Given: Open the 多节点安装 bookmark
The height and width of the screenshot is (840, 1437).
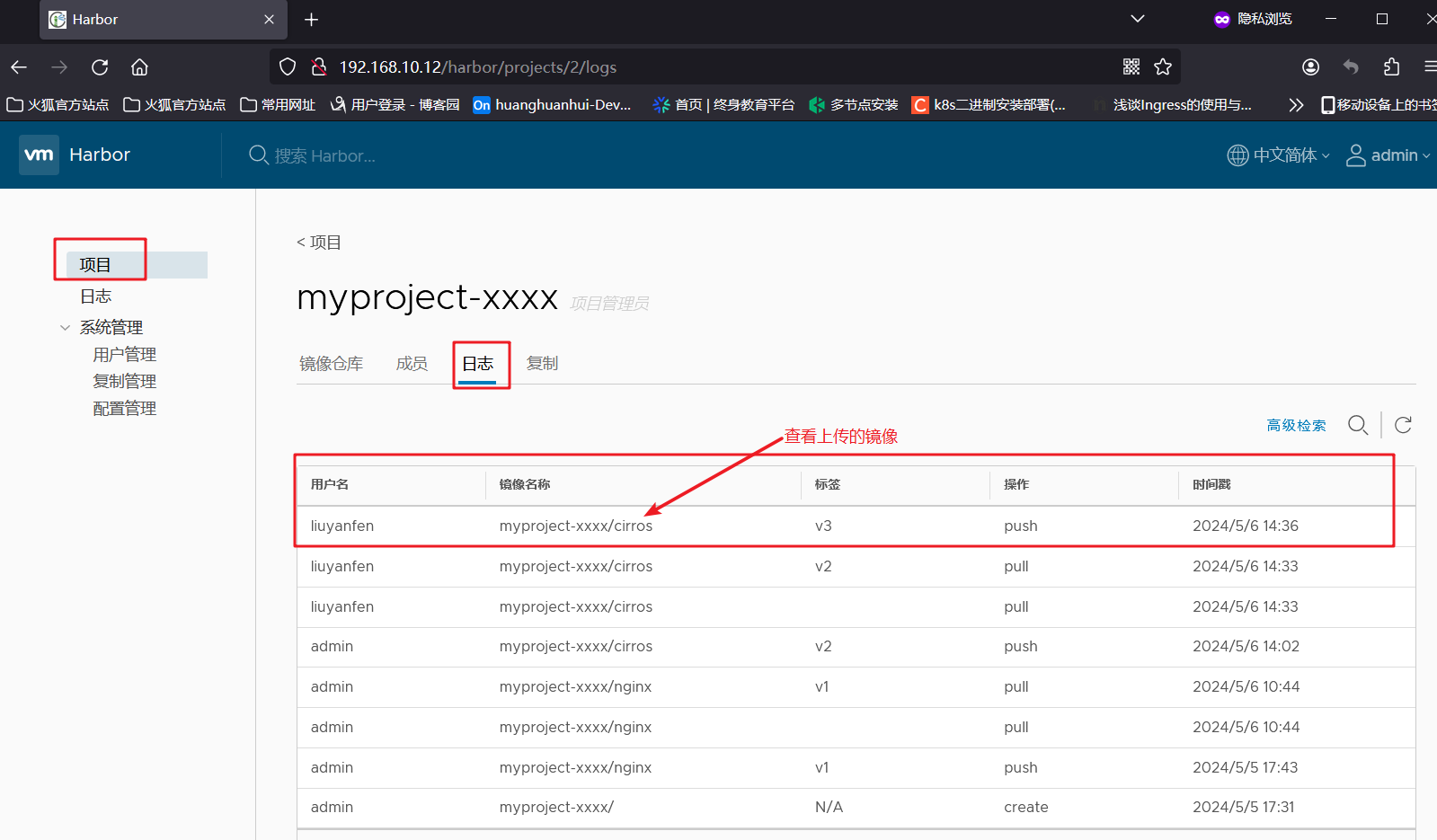Looking at the screenshot, I should (854, 105).
